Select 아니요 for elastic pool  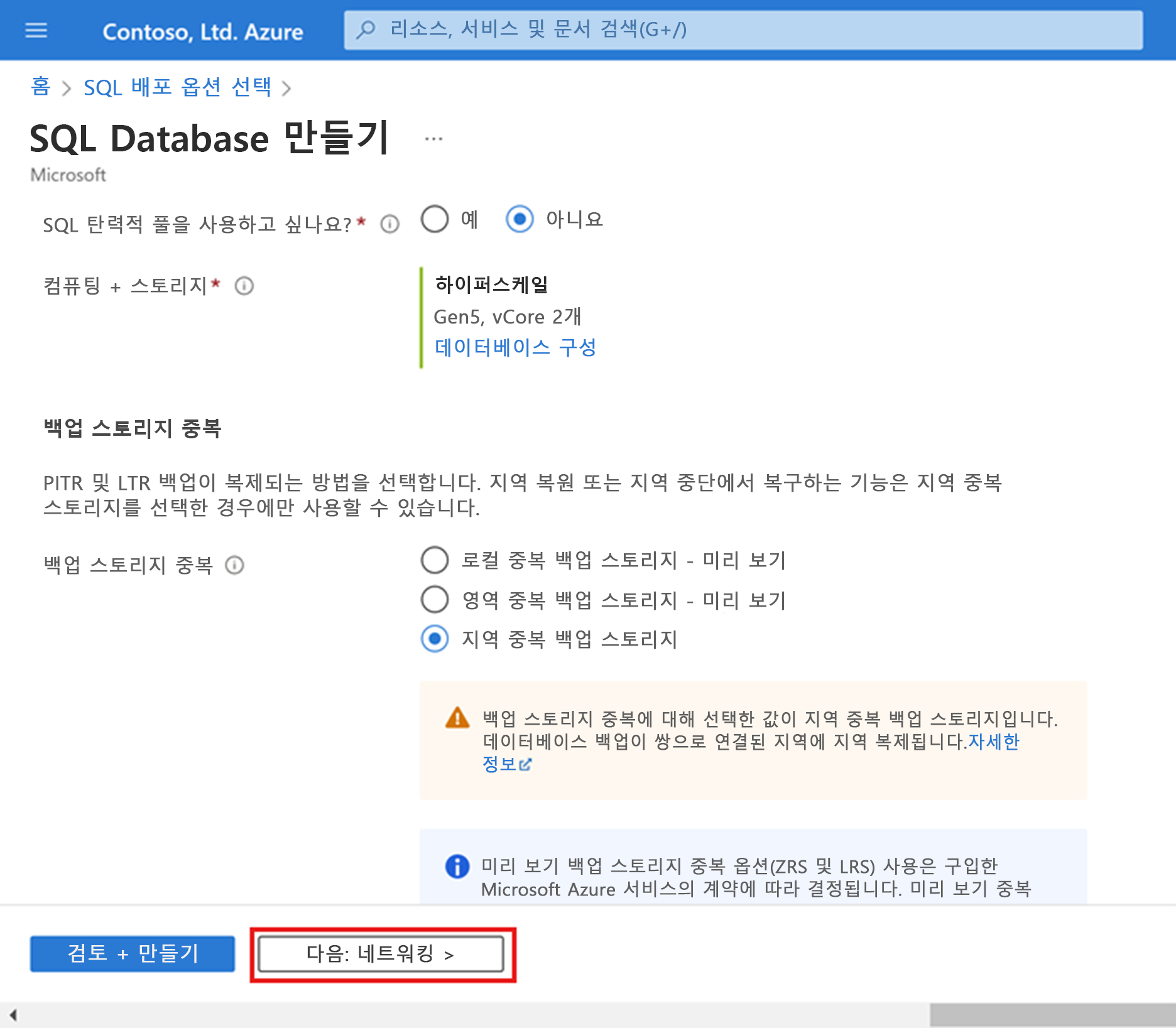tap(520, 219)
